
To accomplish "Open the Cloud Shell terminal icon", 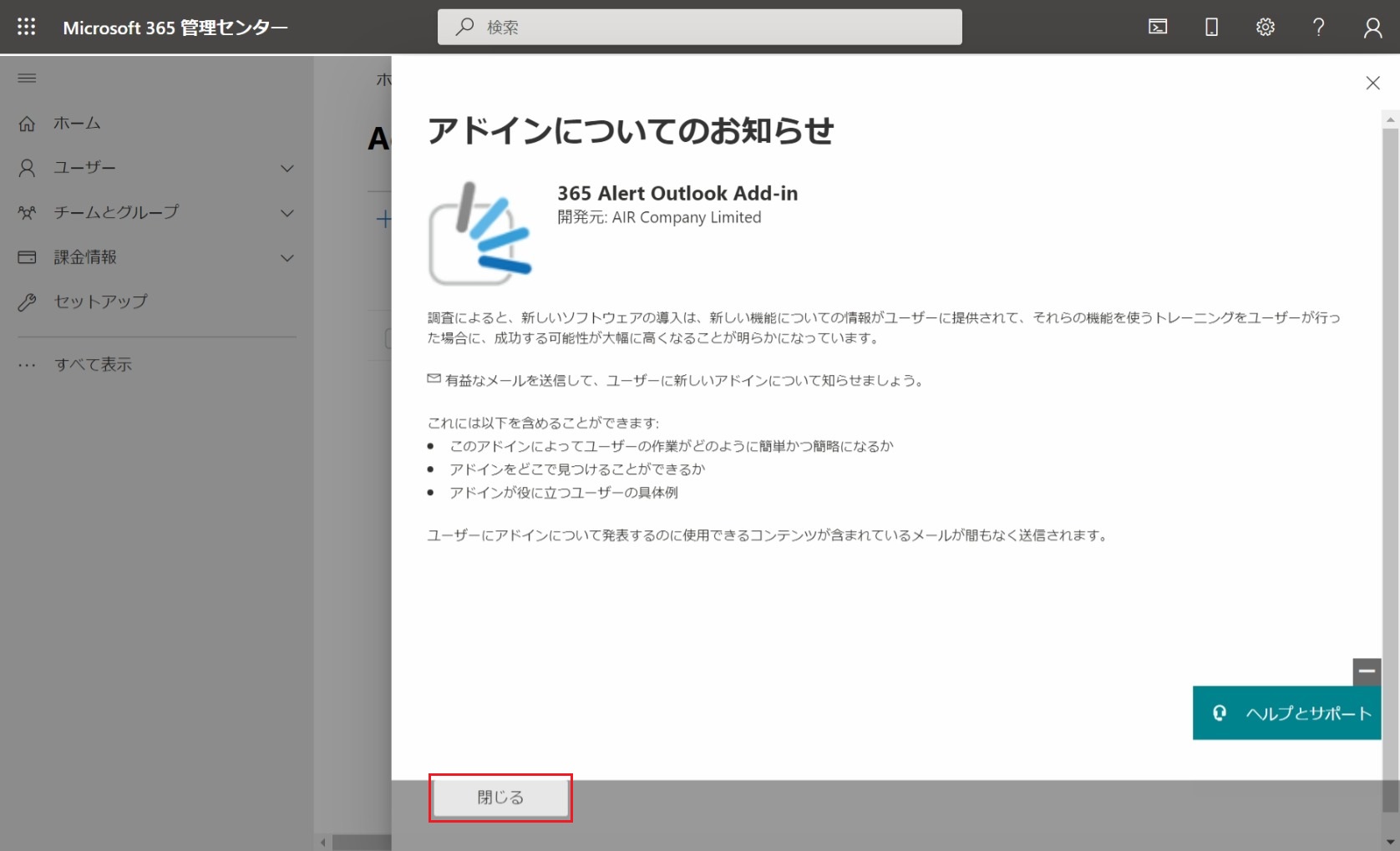I will (x=1158, y=27).
